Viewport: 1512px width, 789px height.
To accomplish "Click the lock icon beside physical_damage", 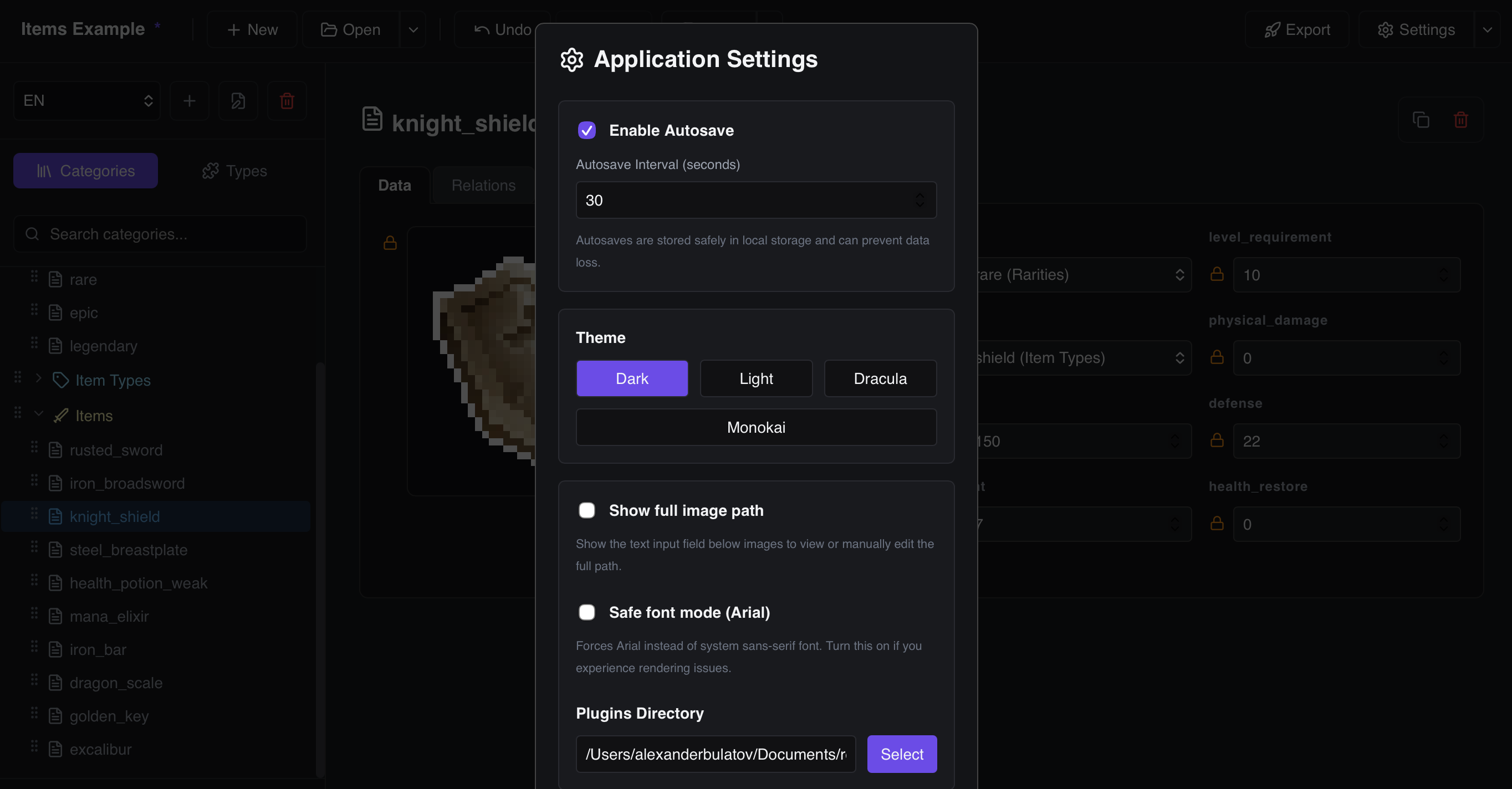I will coord(1217,357).
